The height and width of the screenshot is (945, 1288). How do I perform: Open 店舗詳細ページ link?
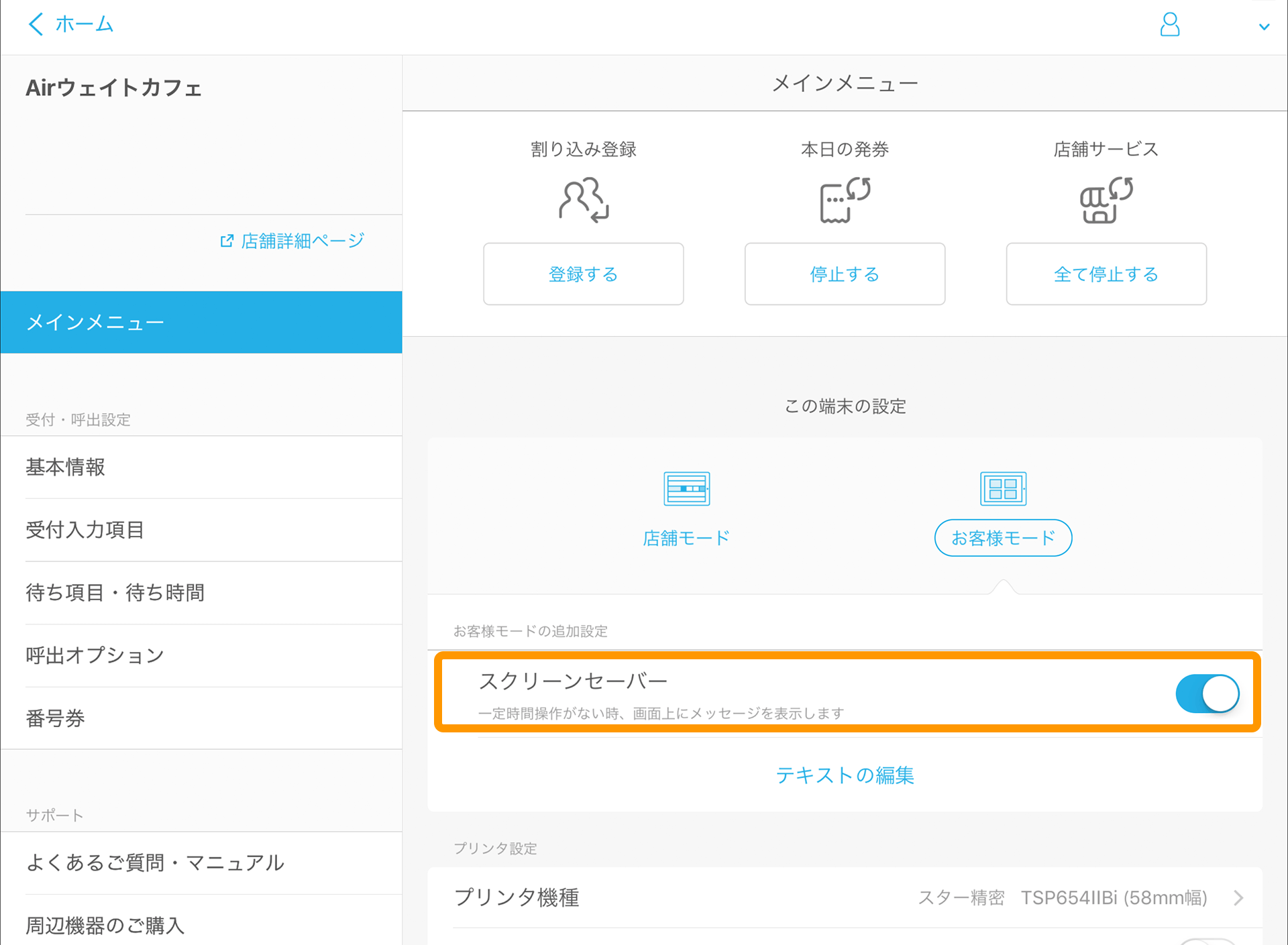click(x=303, y=241)
